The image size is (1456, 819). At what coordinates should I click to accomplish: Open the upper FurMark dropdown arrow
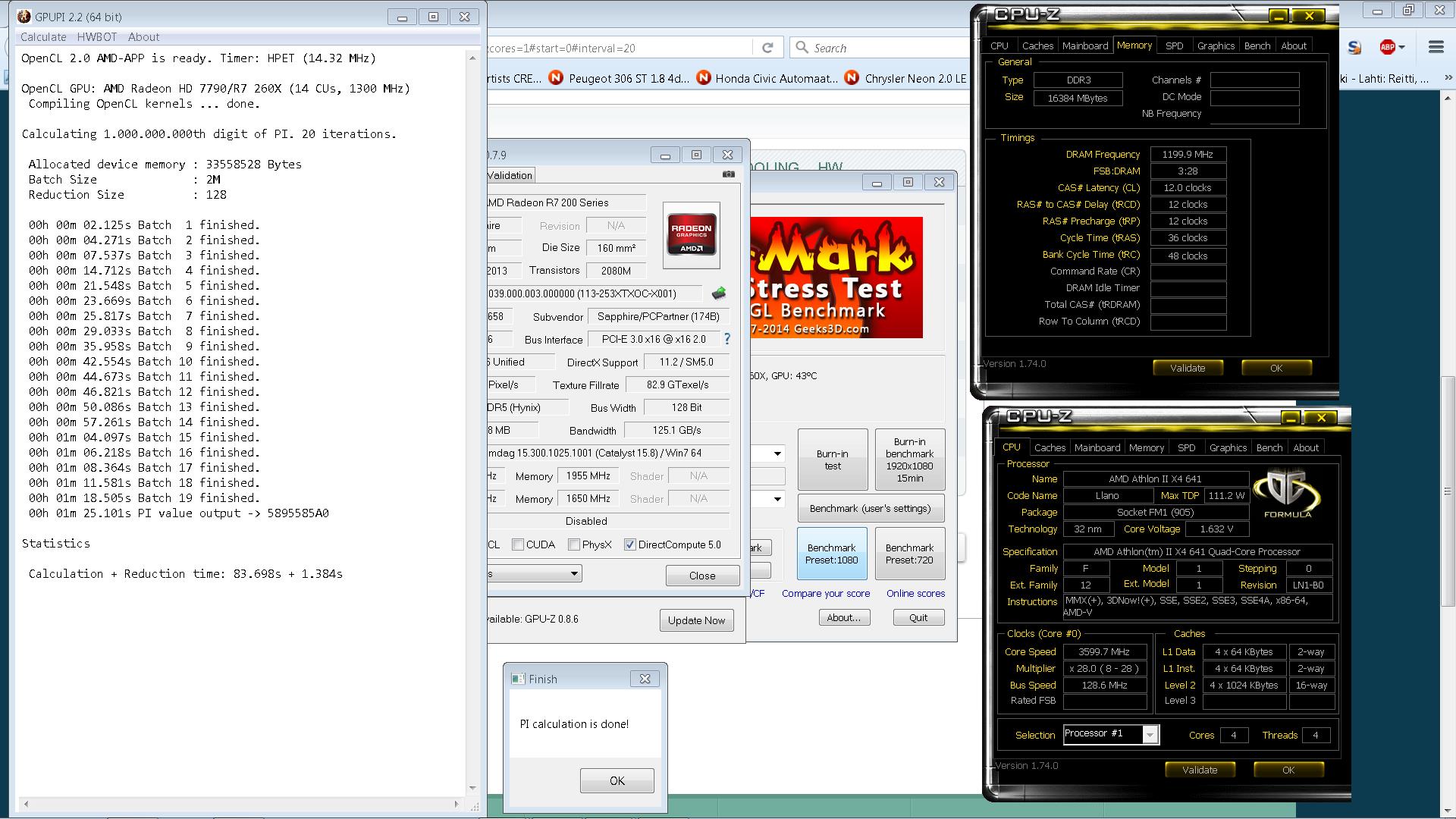click(777, 454)
